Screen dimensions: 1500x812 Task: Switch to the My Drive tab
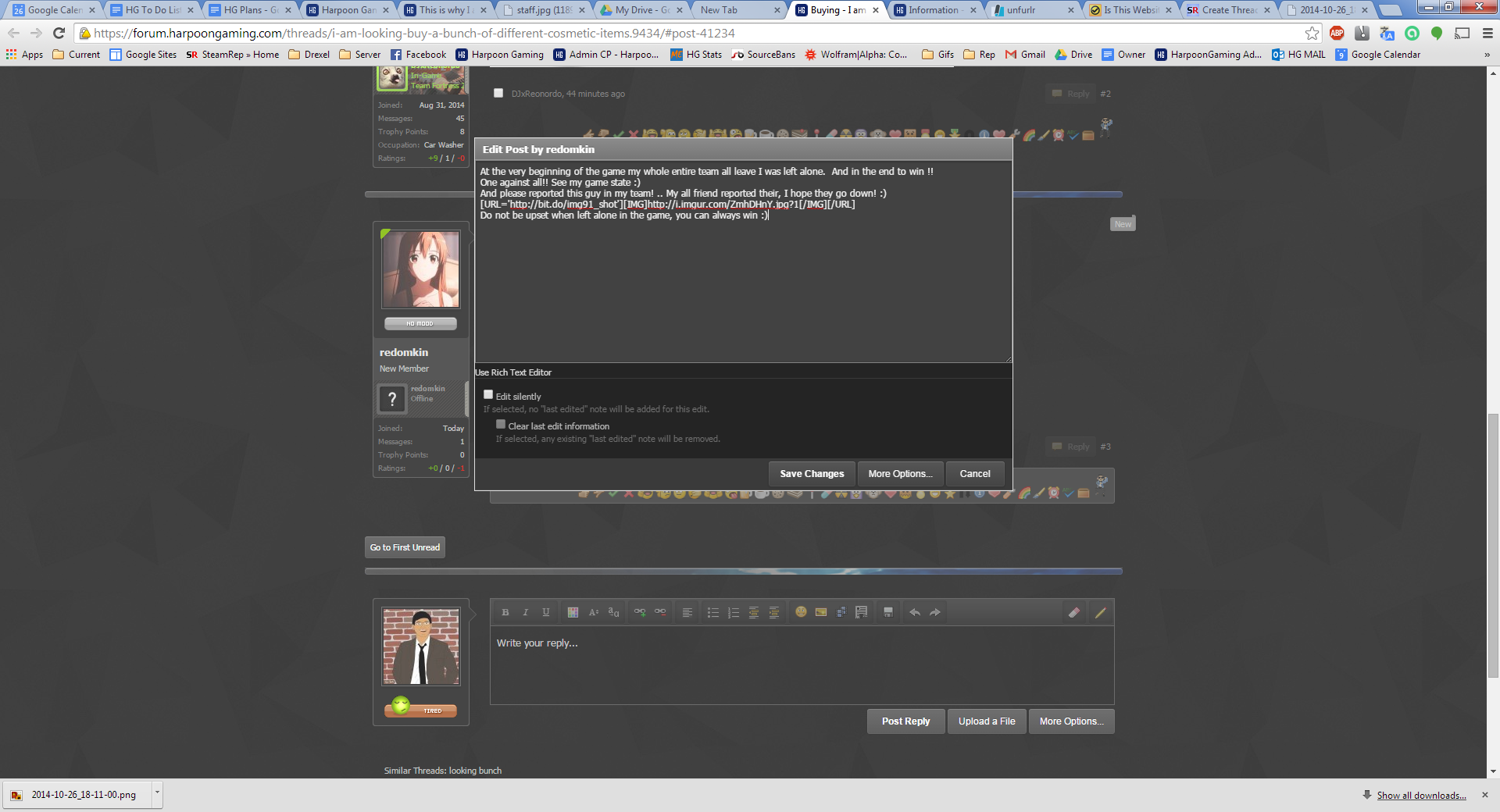pos(642,10)
